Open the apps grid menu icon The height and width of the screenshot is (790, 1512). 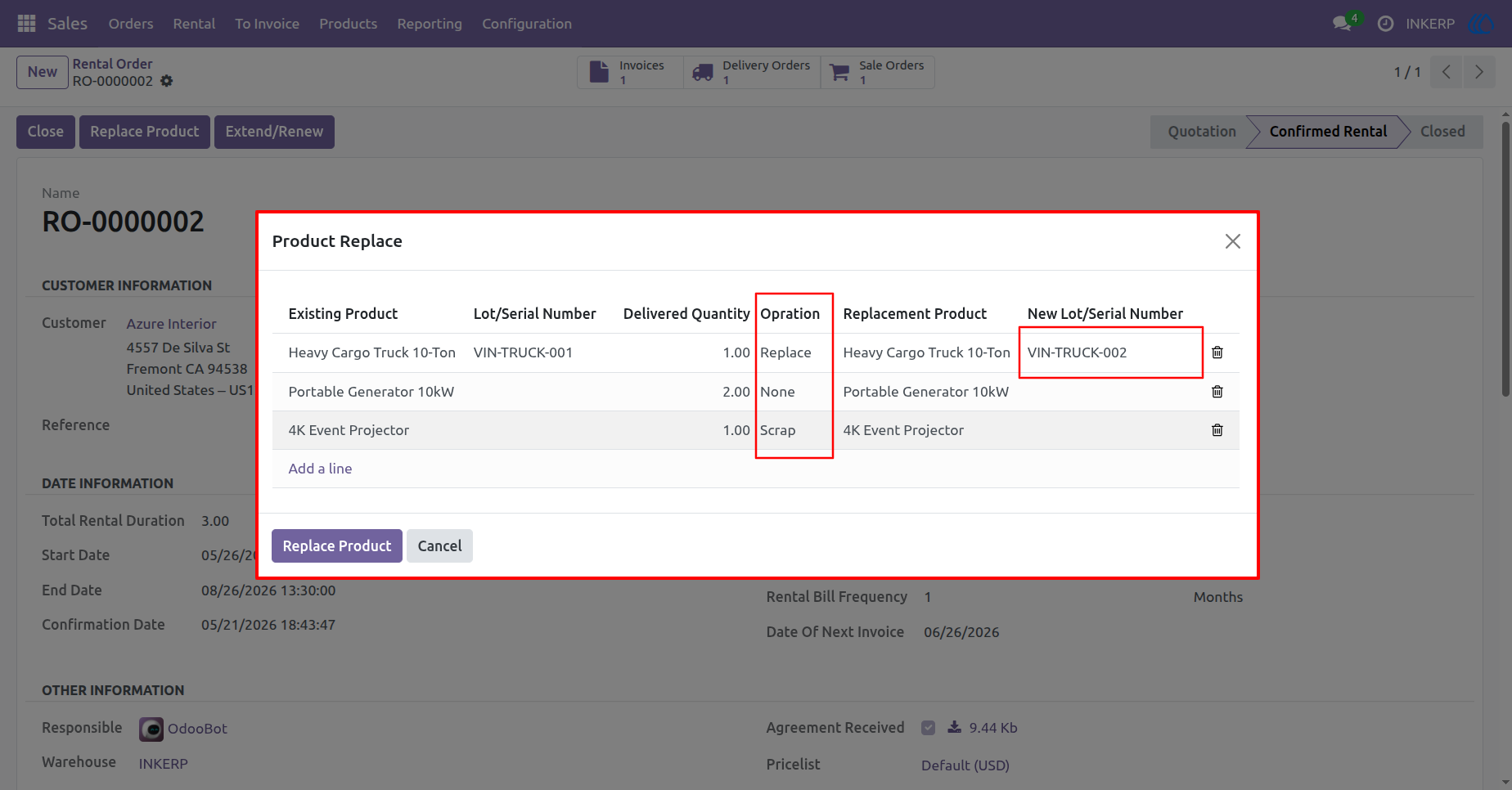click(x=26, y=24)
